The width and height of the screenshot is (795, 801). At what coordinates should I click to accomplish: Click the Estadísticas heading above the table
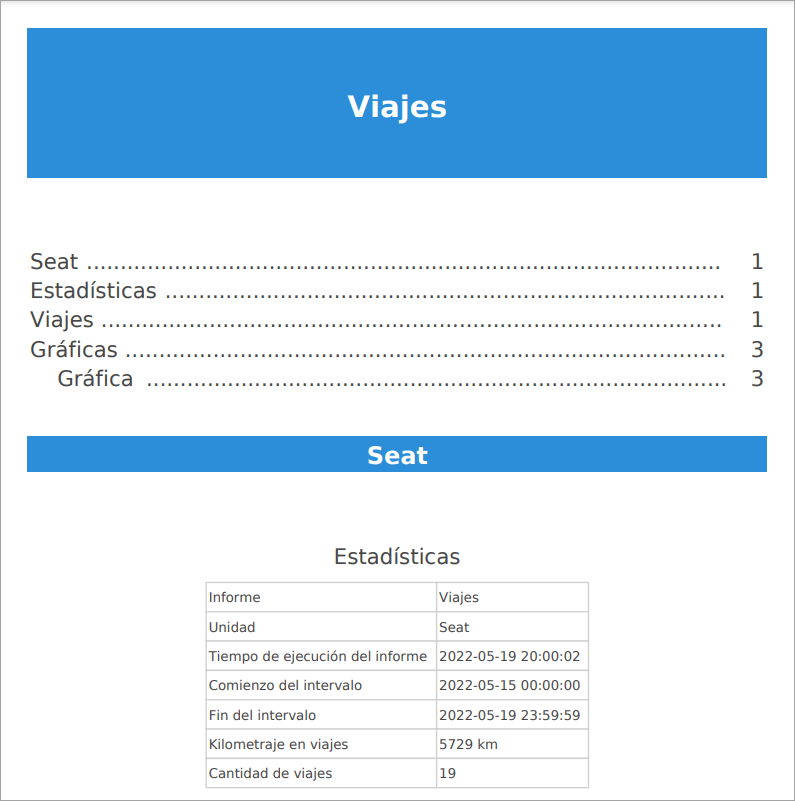pos(397,557)
